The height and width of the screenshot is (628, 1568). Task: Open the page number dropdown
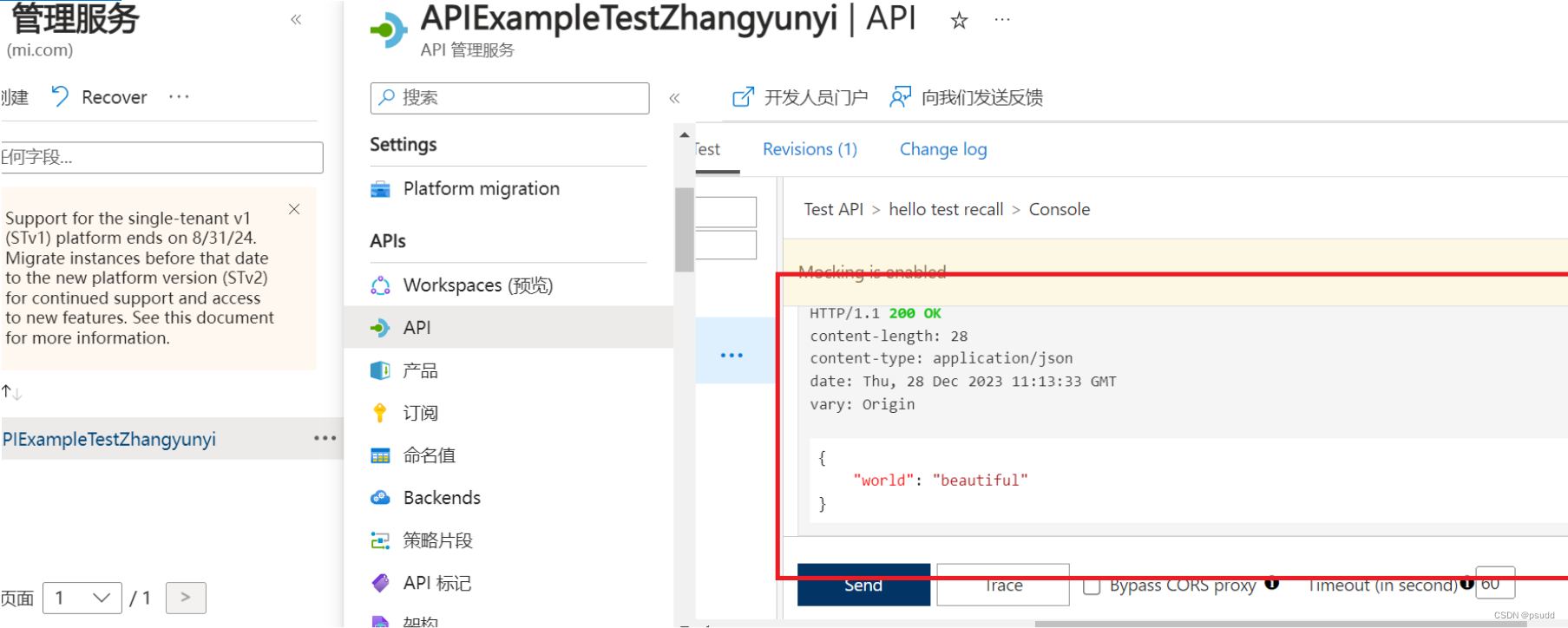pos(82,598)
